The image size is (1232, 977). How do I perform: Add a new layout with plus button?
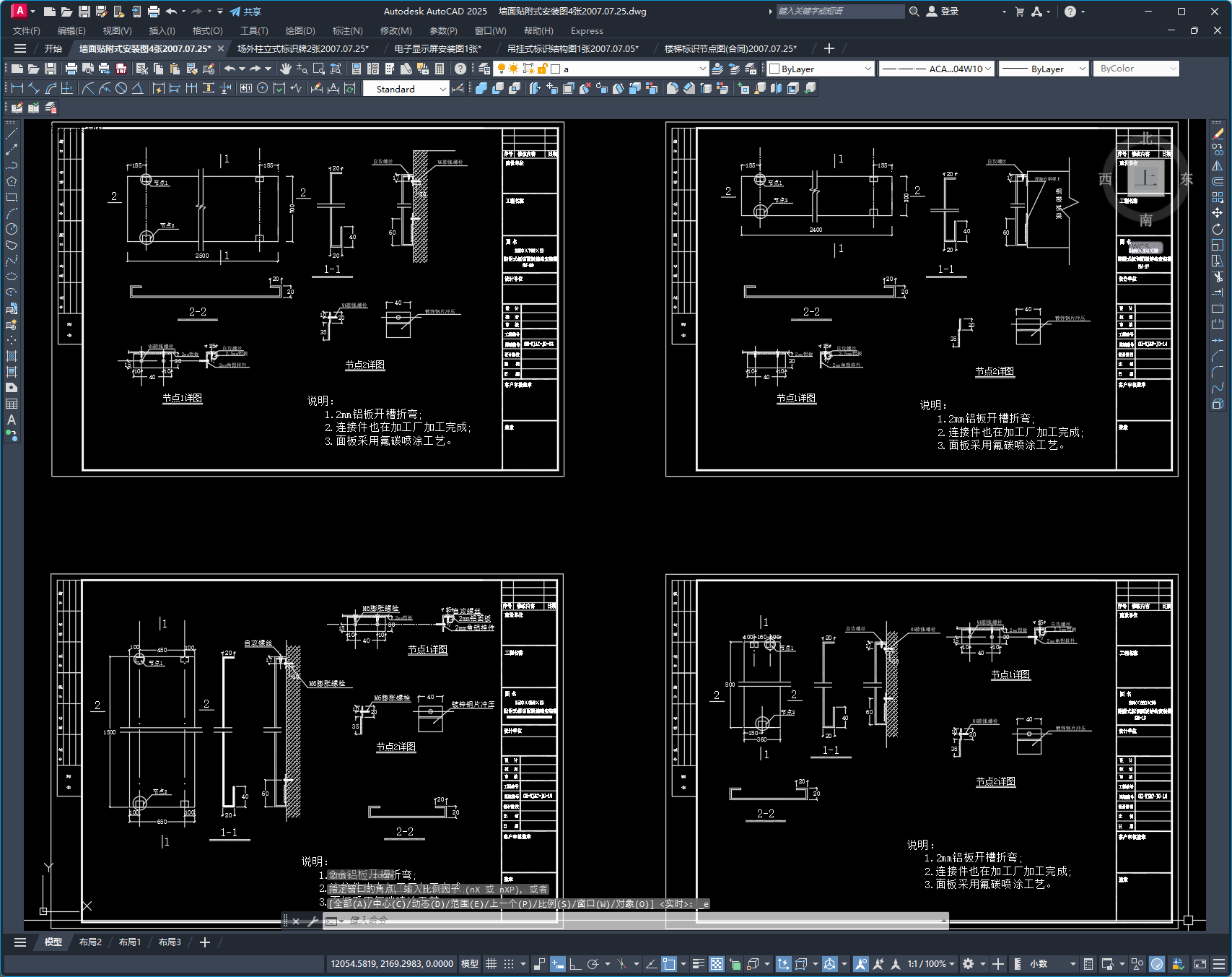click(x=205, y=942)
